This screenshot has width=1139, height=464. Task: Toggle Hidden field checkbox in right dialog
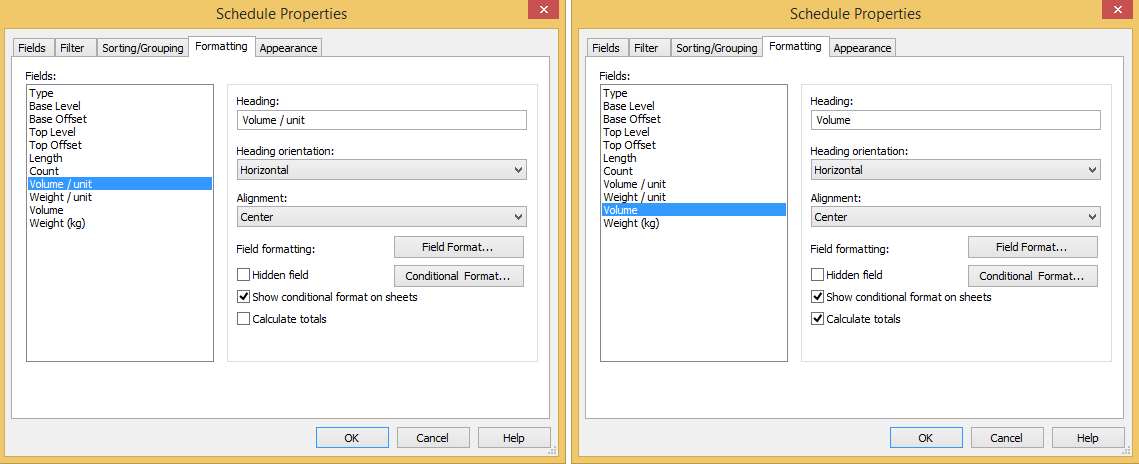pos(818,275)
